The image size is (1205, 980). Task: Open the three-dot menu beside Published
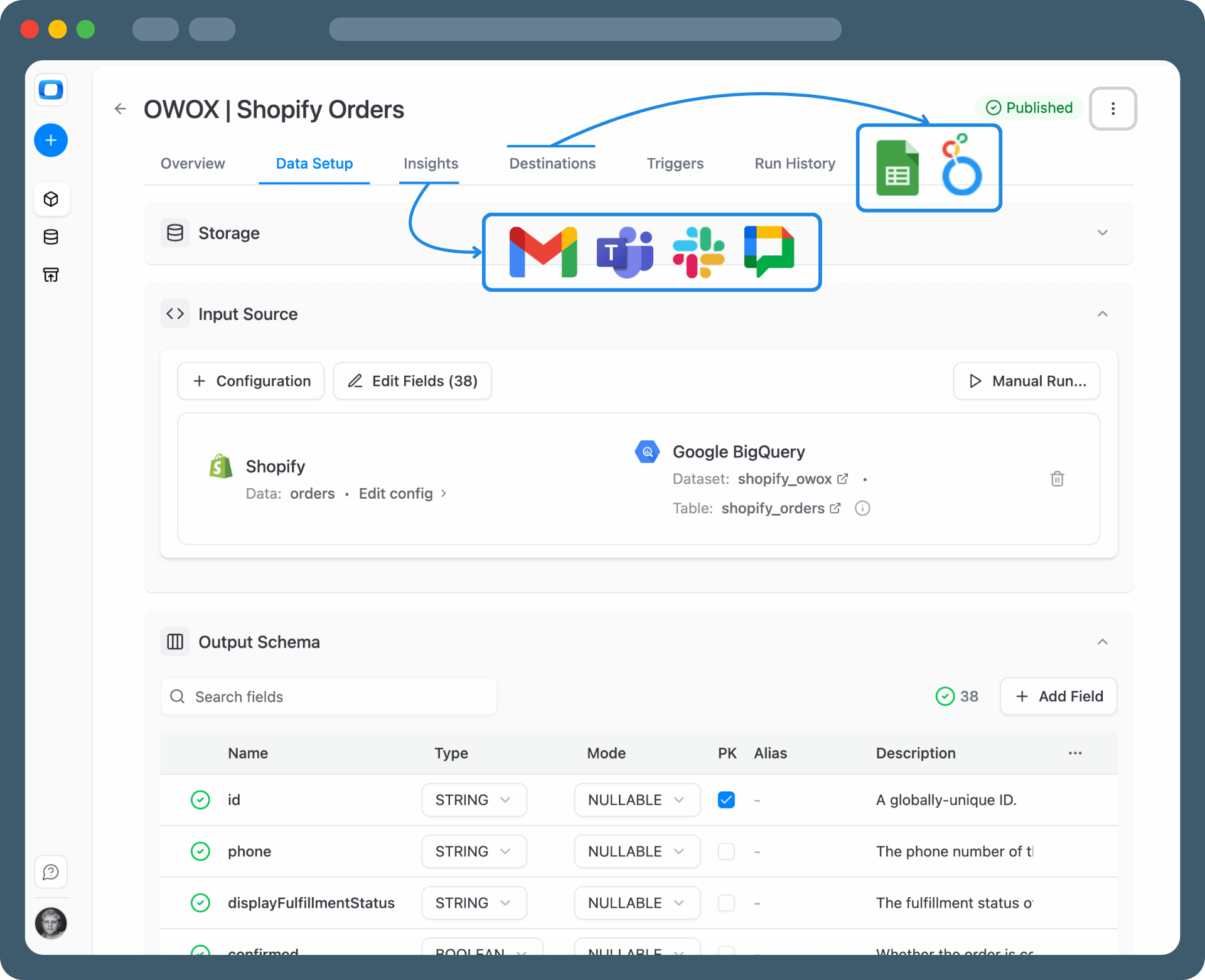click(1112, 109)
